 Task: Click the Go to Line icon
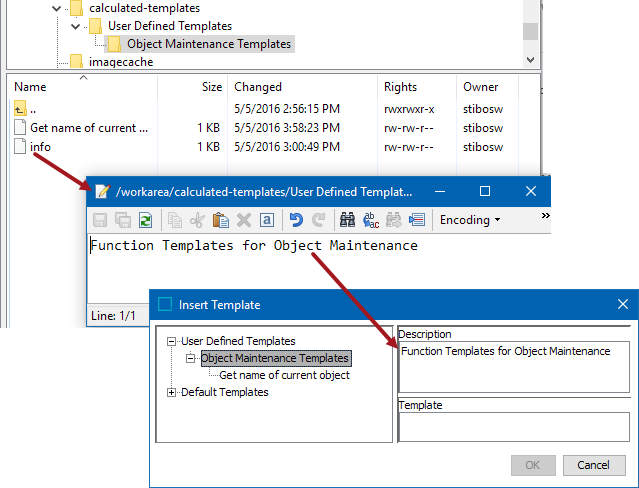tap(417, 220)
